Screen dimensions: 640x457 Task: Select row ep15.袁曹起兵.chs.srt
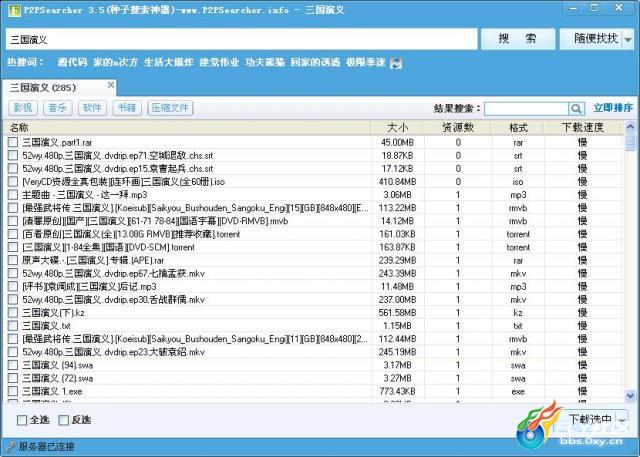(x=313, y=169)
